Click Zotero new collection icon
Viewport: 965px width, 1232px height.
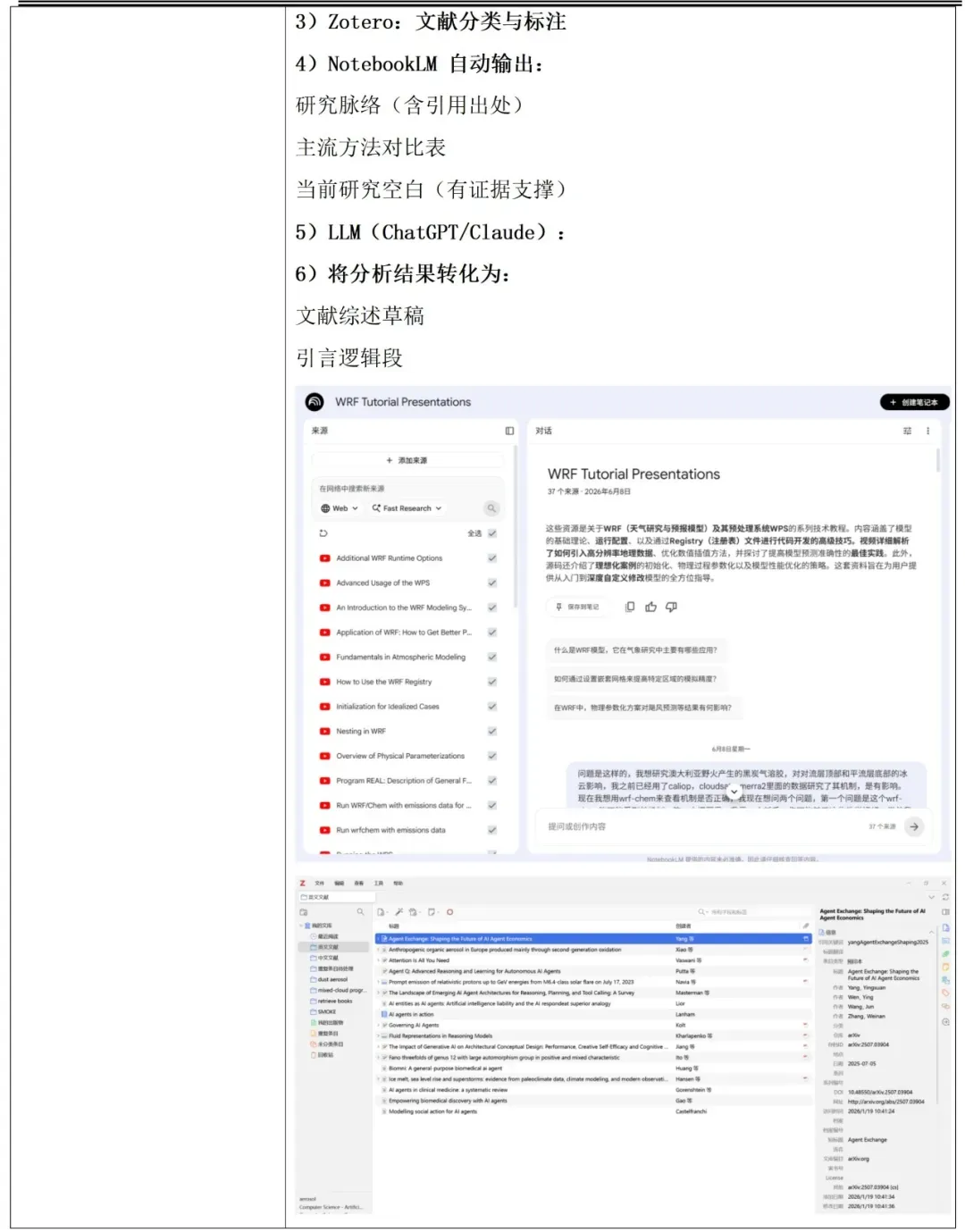coord(304,912)
